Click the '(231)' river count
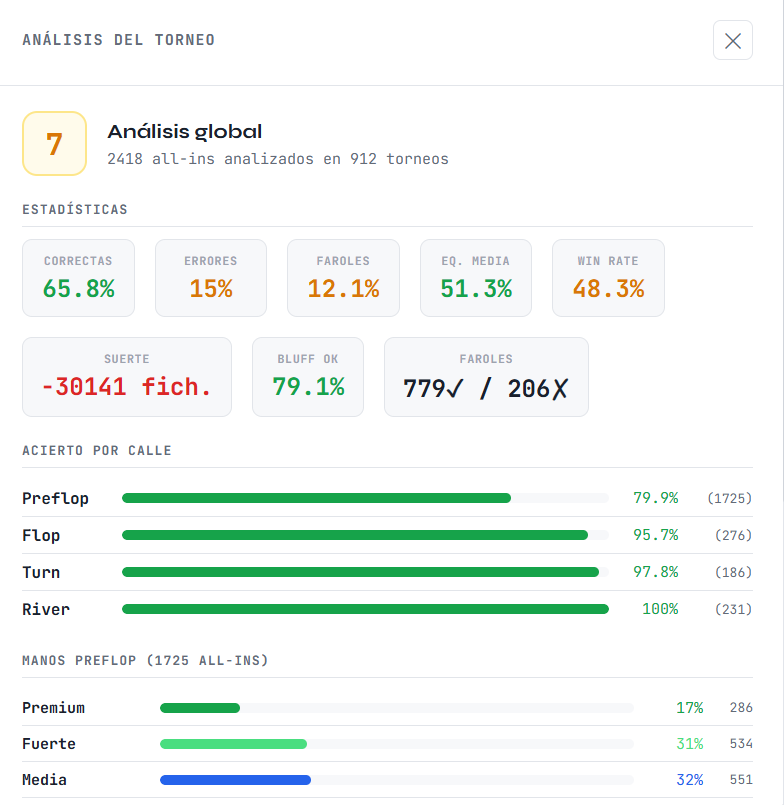Image resolution: width=784 pixels, height=805 pixels. click(x=734, y=609)
